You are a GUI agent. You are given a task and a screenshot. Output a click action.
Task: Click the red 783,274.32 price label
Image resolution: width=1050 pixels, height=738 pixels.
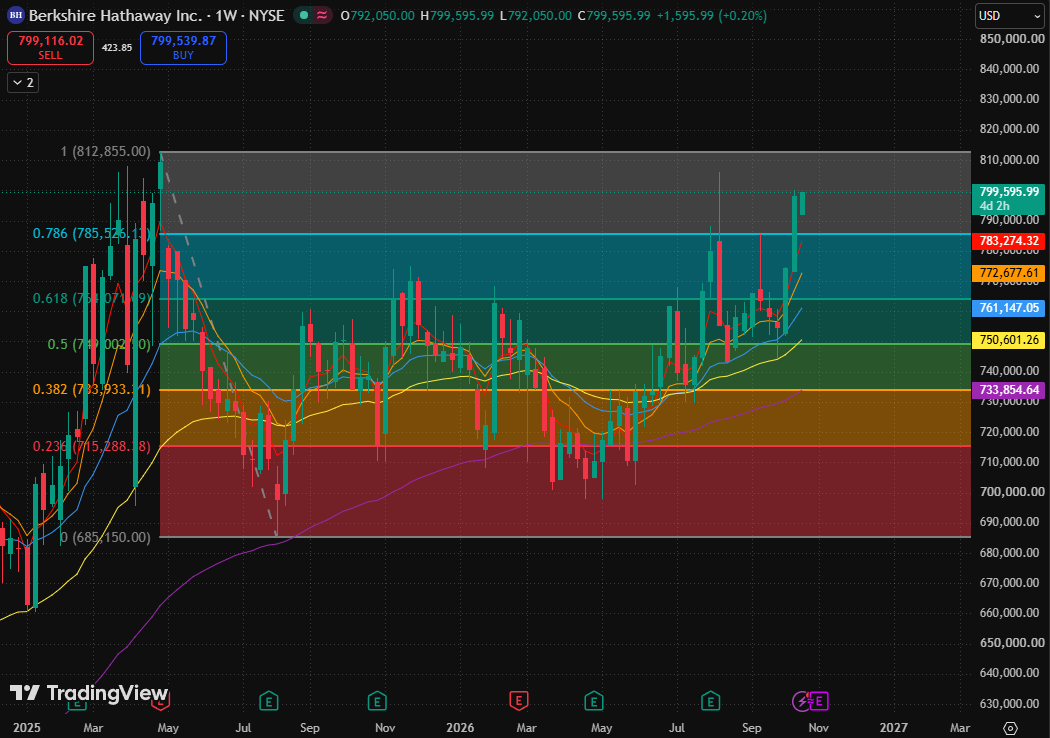pos(1008,241)
